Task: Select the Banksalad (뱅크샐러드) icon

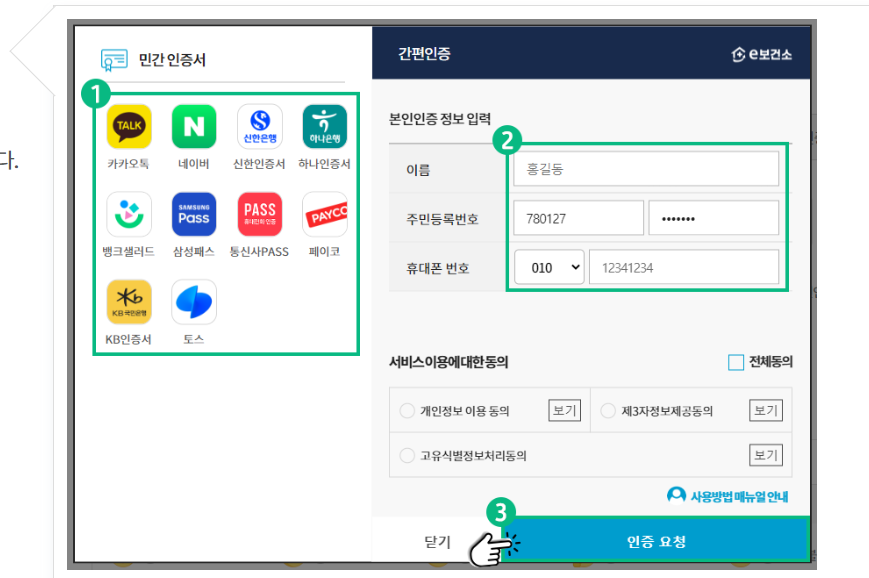Action: 129,214
